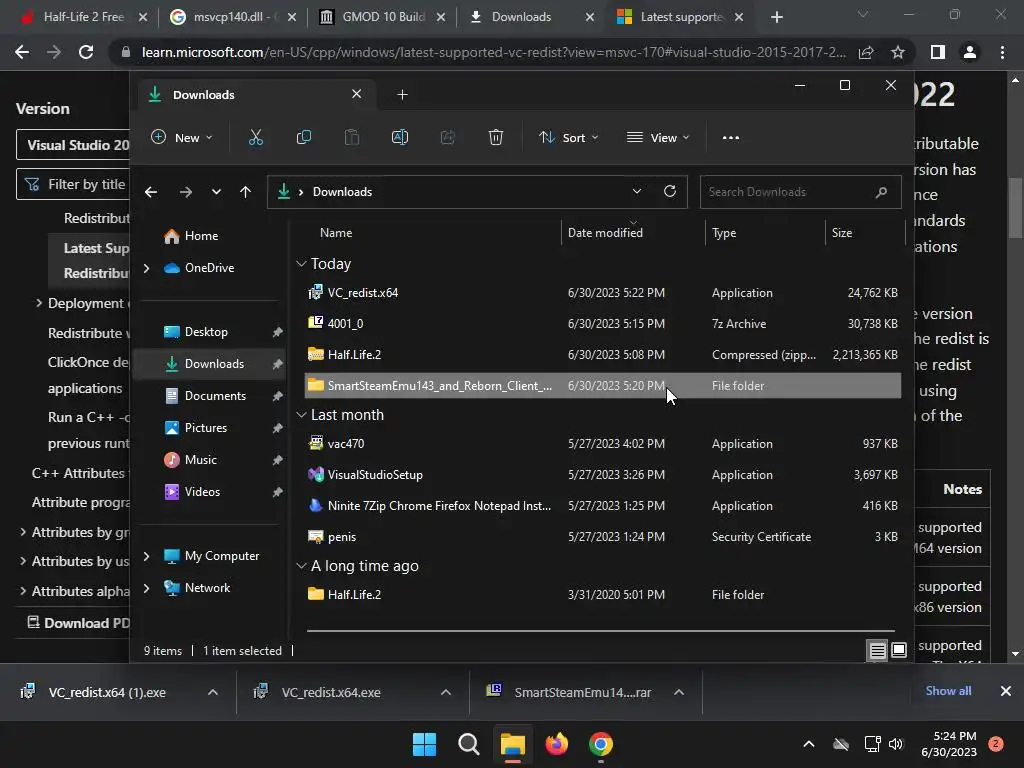Show system tray hidden icons
Screen dimensions: 1024x768
tap(808, 744)
